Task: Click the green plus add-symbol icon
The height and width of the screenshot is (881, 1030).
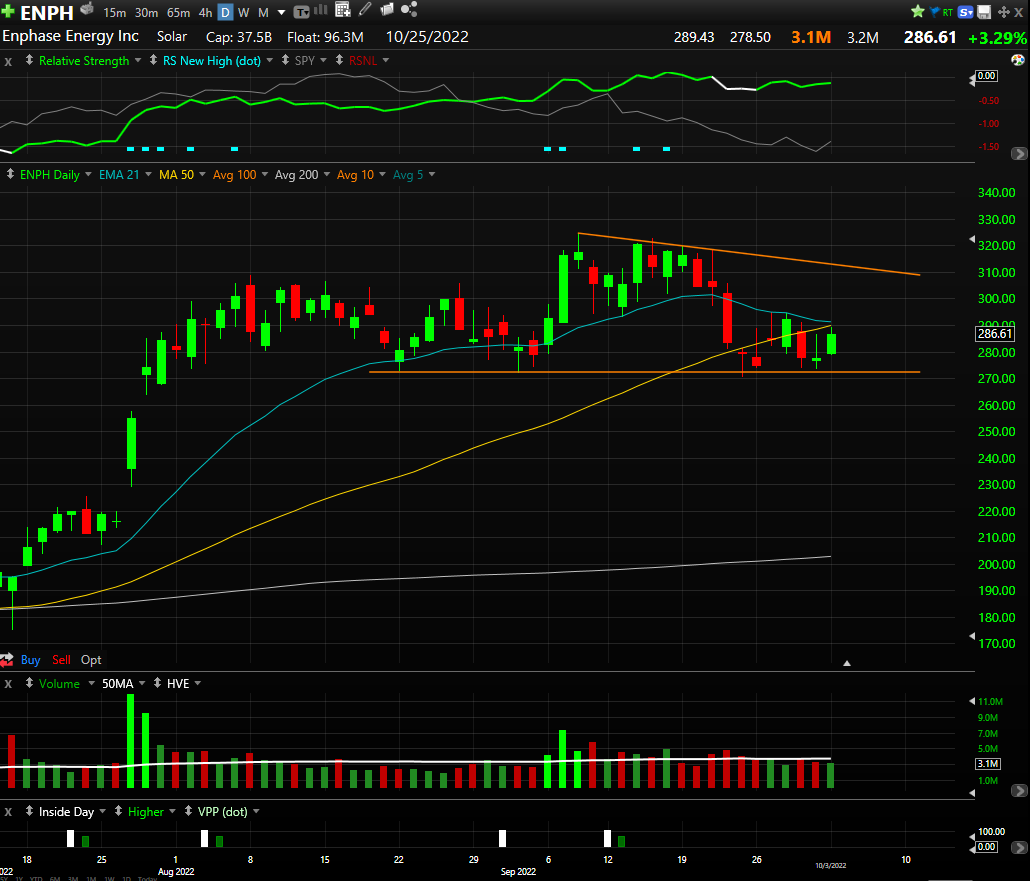Action: point(7,12)
